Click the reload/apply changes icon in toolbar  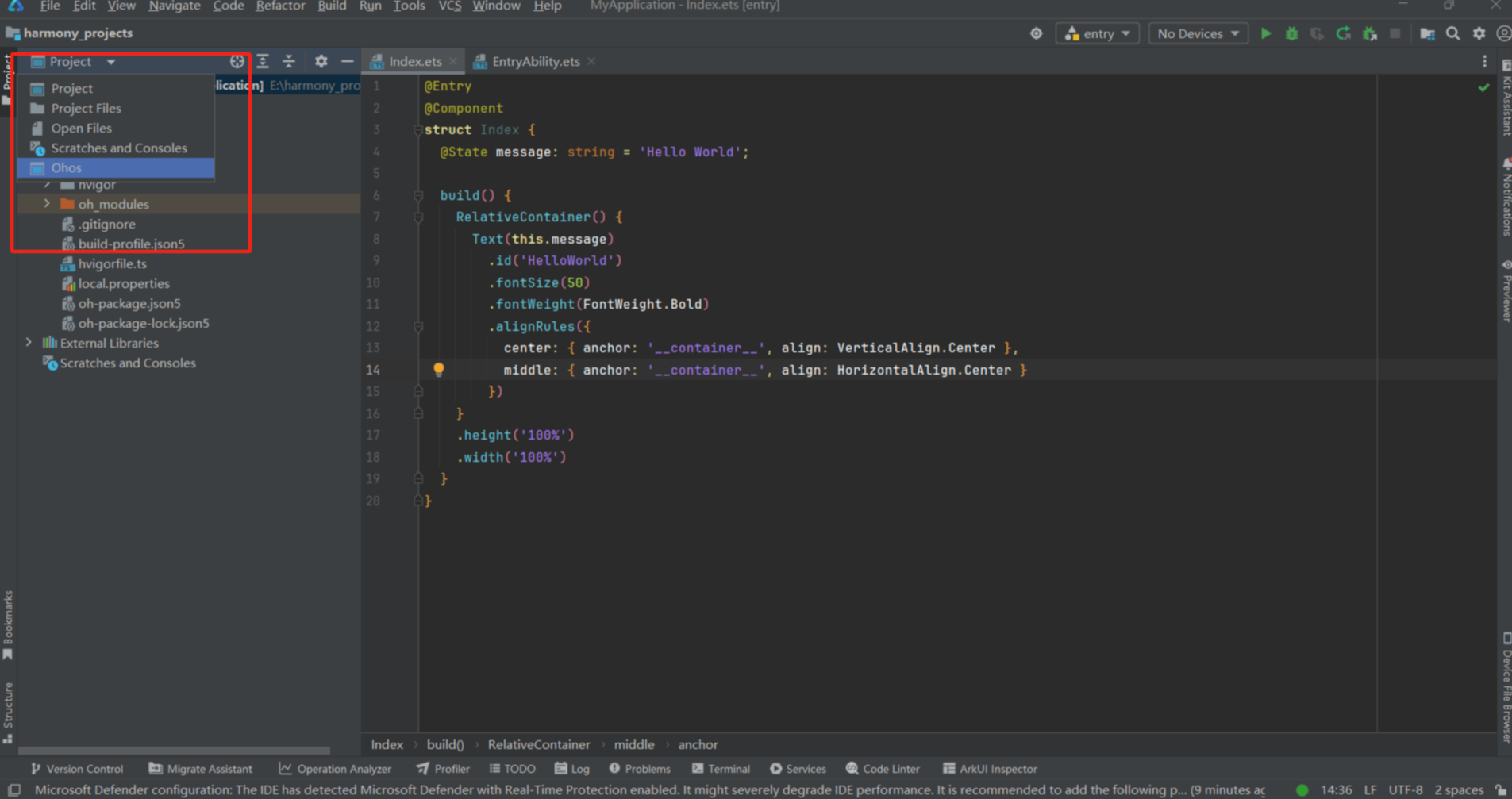click(x=1343, y=33)
